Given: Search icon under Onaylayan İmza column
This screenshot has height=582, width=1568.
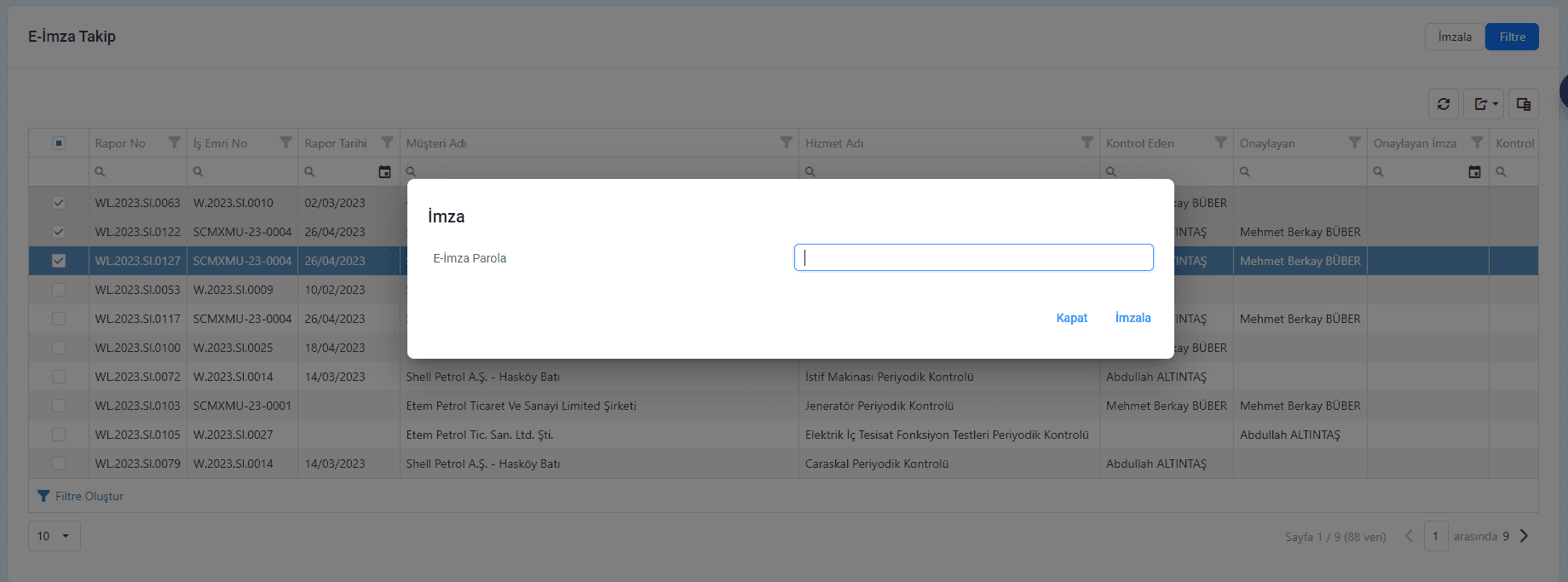Looking at the screenshot, I should tap(1379, 172).
